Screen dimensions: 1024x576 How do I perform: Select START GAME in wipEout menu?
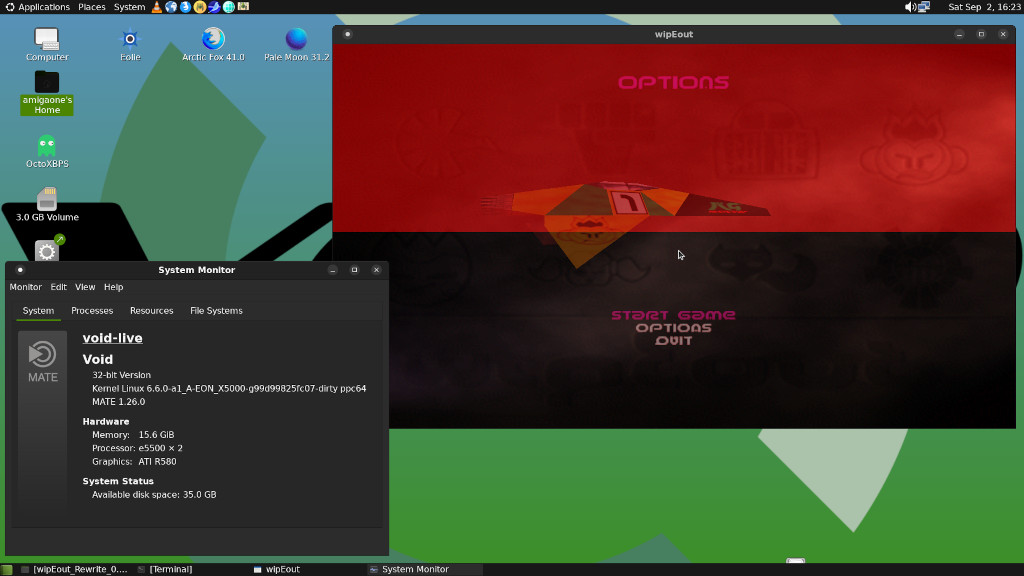pos(673,315)
